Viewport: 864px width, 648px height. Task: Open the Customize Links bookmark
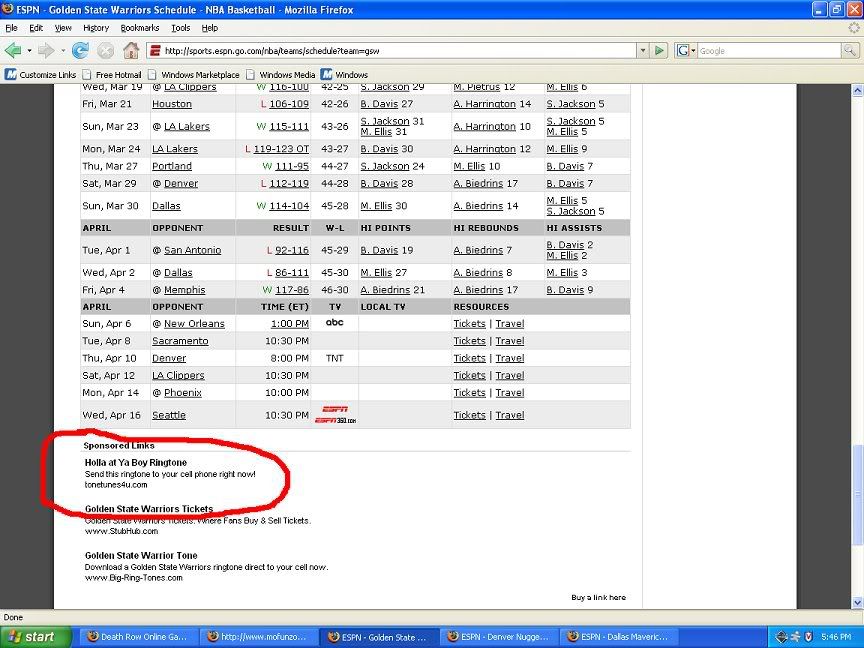(41, 74)
